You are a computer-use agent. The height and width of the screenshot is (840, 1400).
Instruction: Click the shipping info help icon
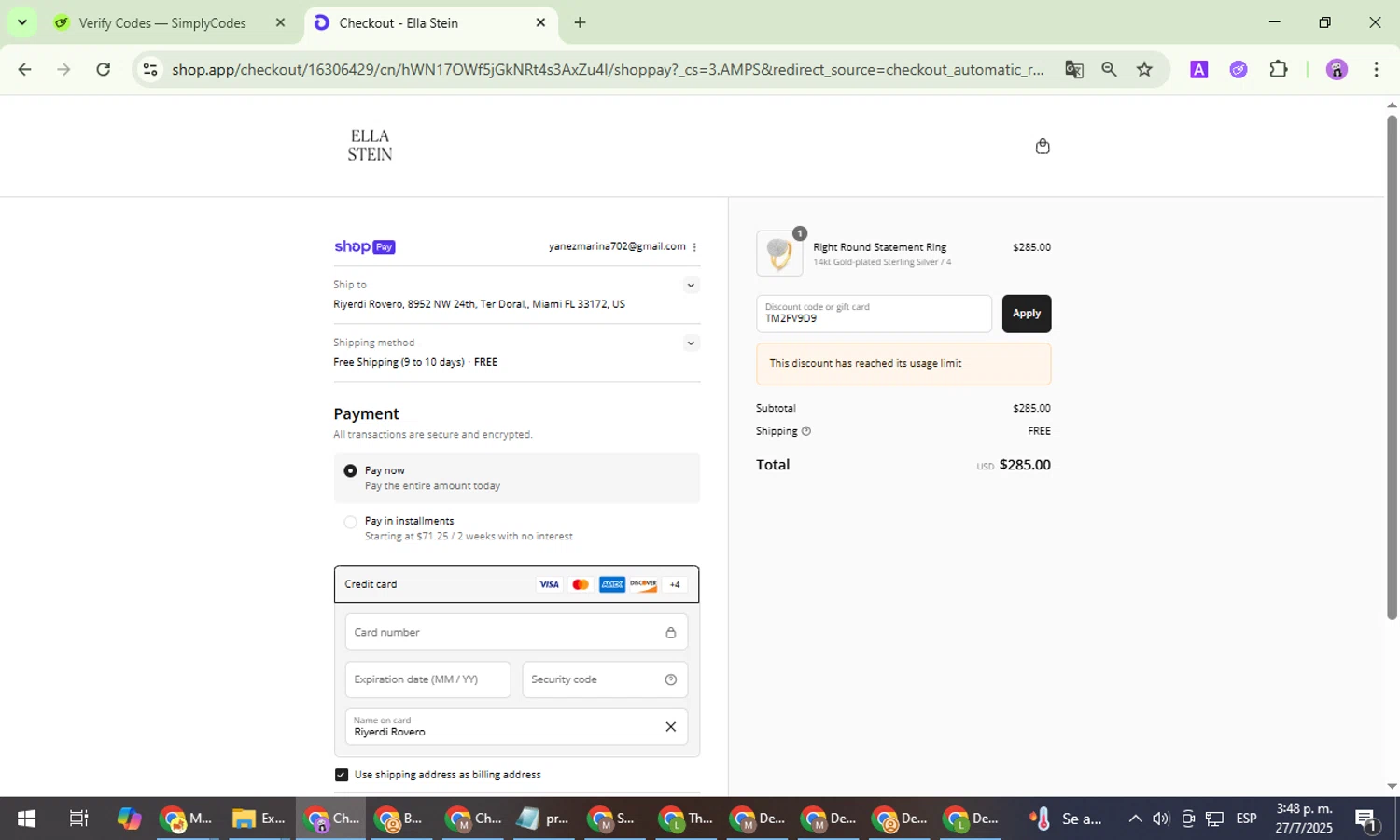pos(806,431)
